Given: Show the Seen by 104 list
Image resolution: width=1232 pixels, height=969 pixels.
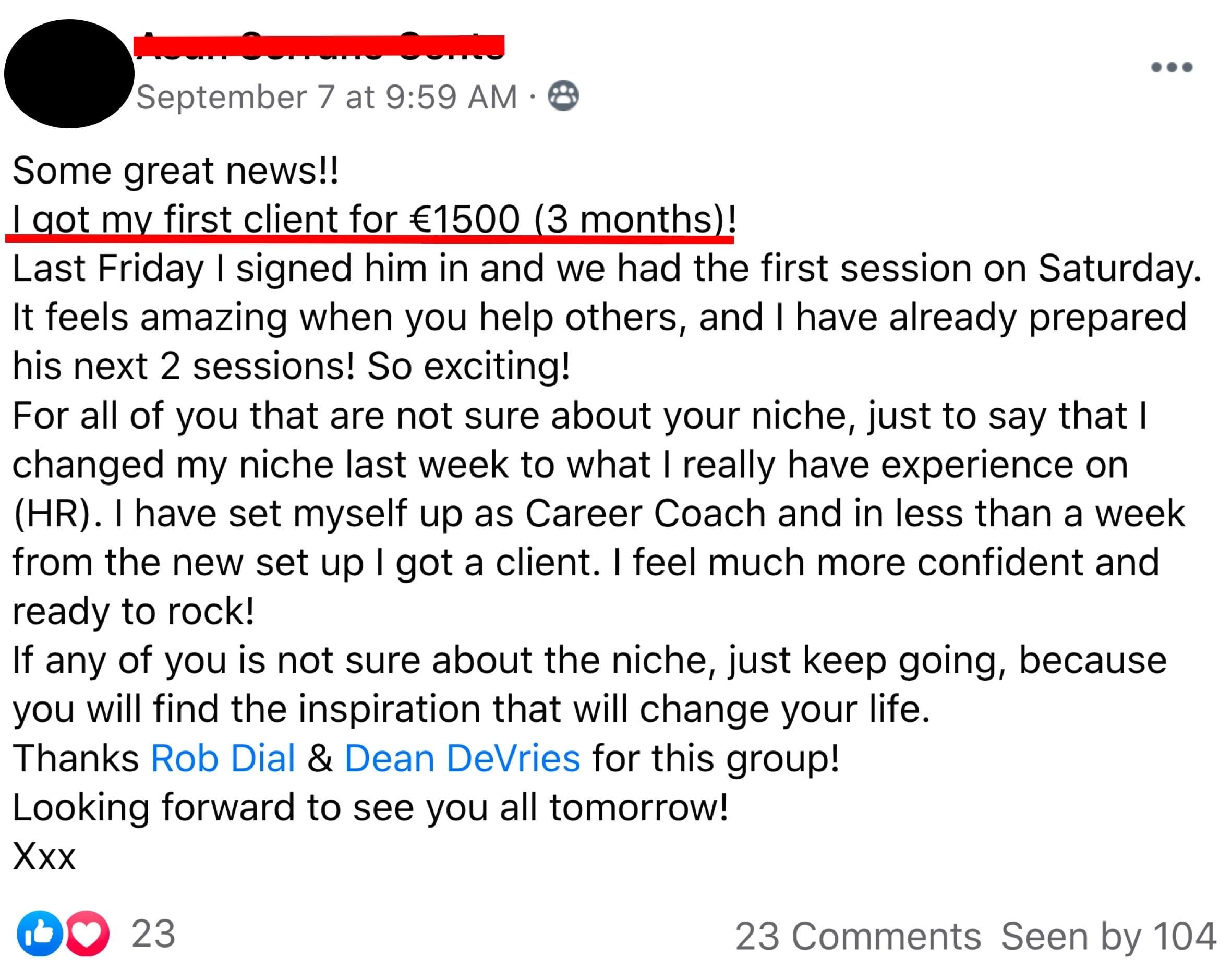Looking at the screenshot, I should (1109, 936).
